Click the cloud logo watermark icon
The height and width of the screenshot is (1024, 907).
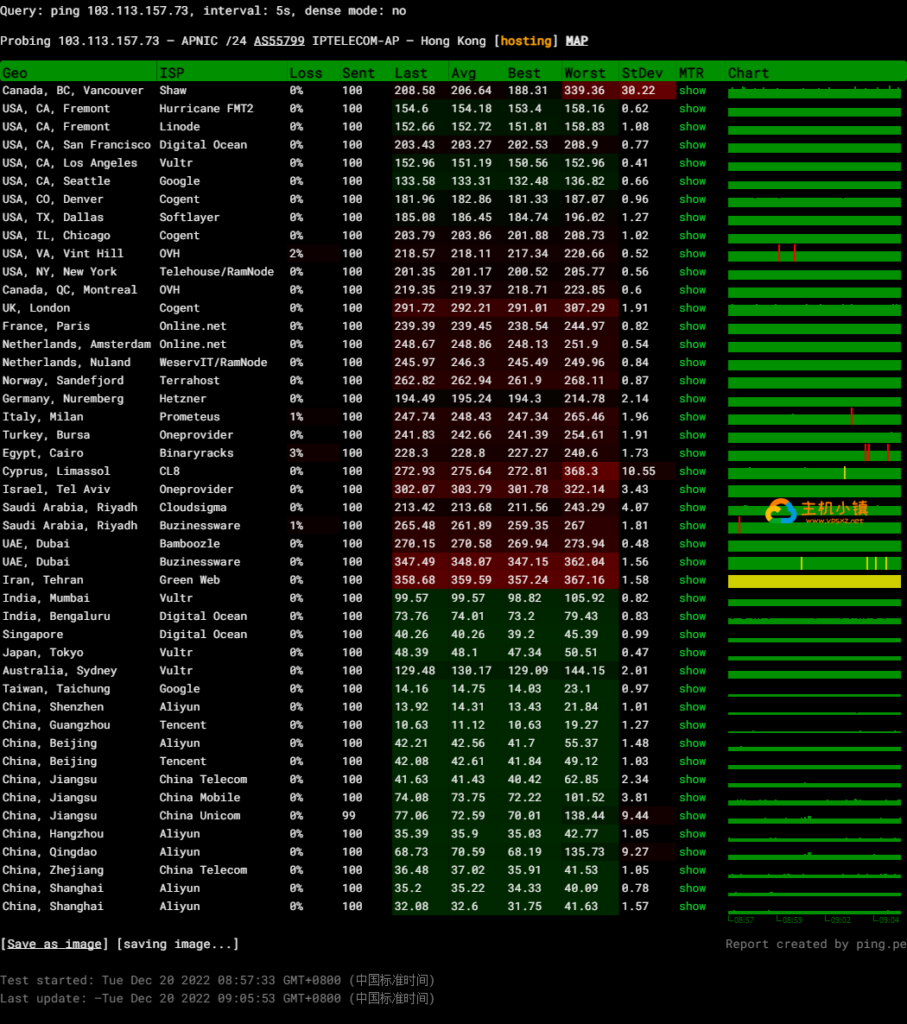tap(781, 512)
